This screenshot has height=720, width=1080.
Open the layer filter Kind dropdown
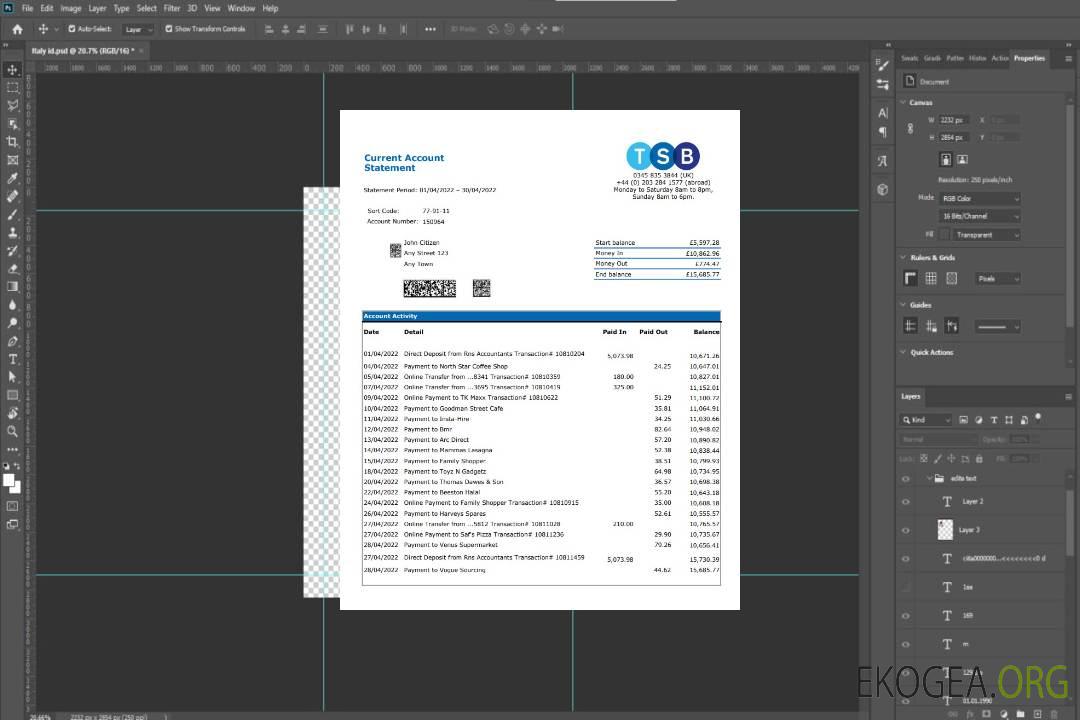click(926, 420)
